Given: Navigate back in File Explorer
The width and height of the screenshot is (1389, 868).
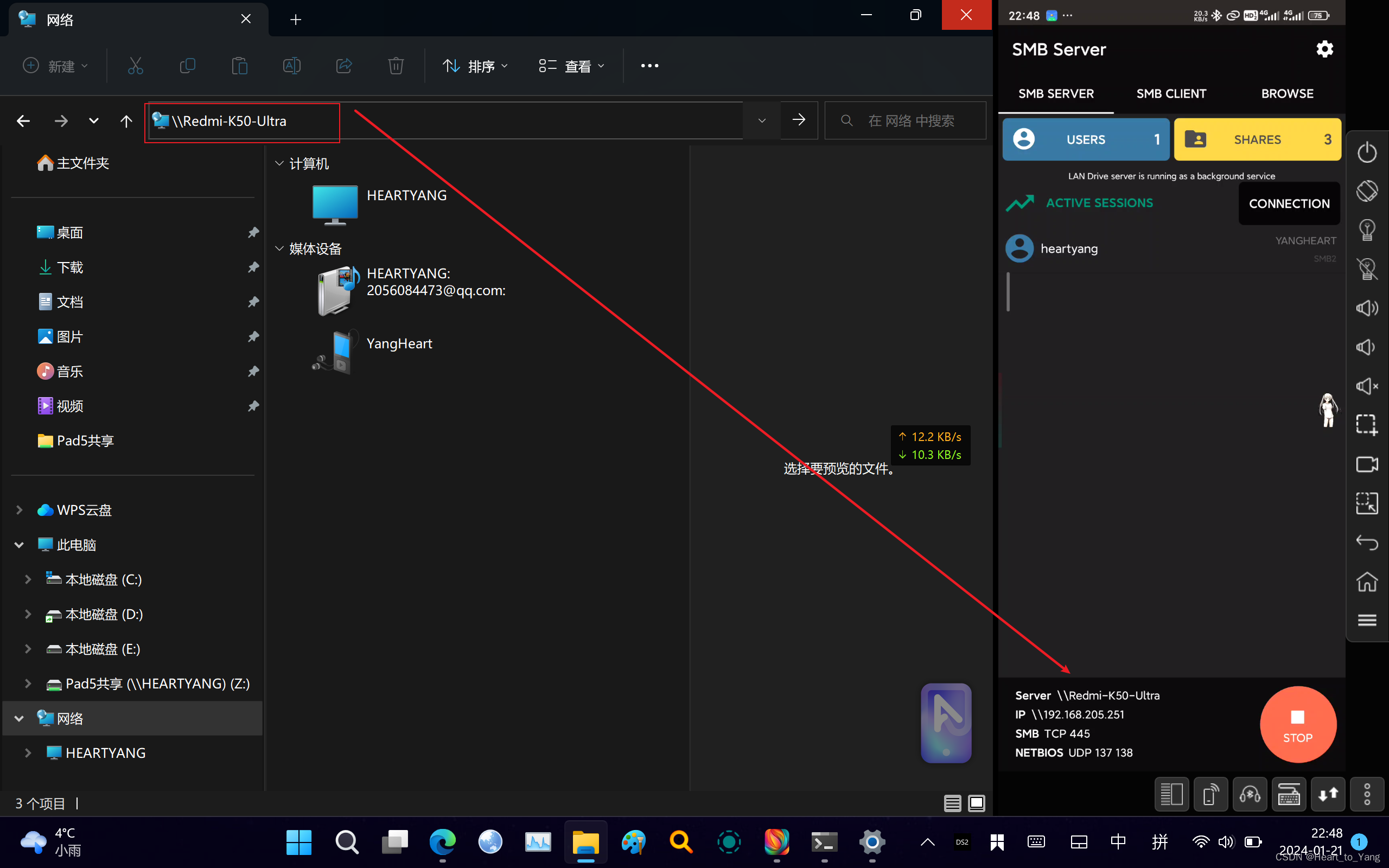Looking at the screenshot, I should (23, 121).
